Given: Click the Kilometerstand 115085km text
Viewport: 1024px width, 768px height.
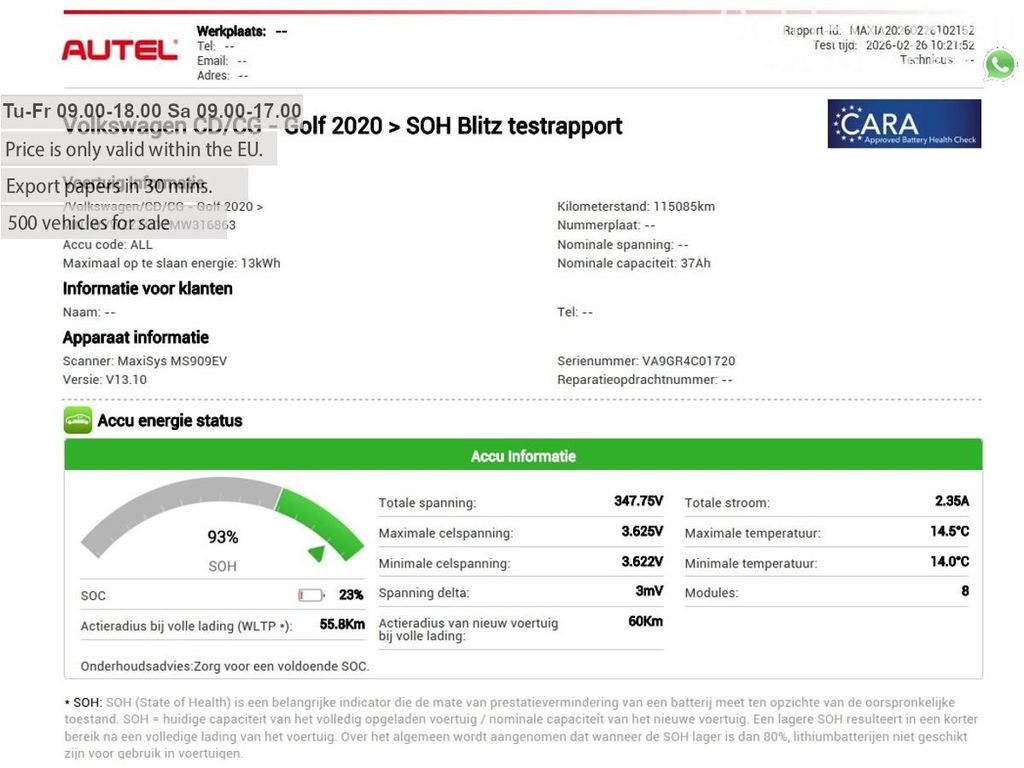Looking at the screenshot, I should [x=636, y=207].
